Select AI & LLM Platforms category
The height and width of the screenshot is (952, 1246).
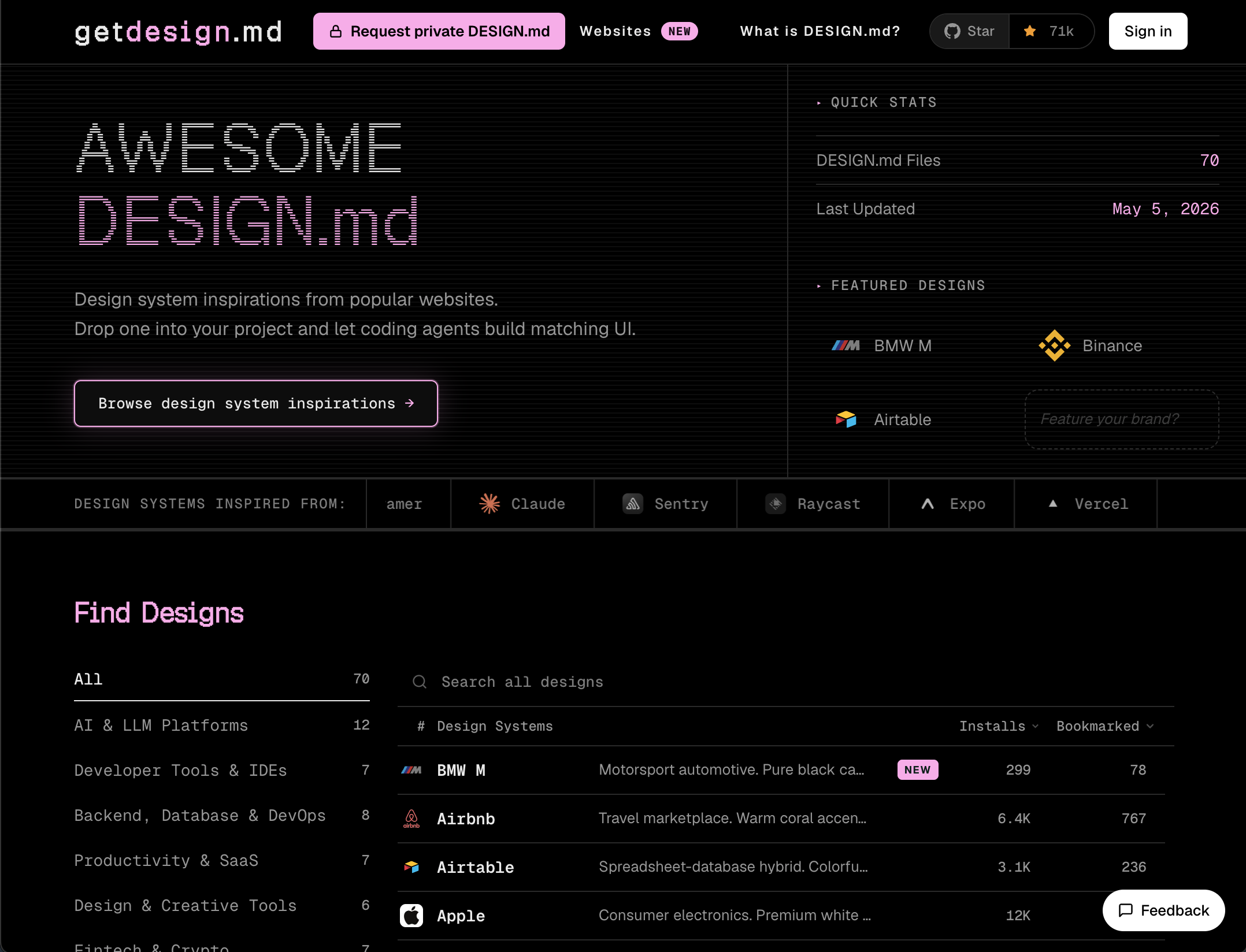(222, 726)
